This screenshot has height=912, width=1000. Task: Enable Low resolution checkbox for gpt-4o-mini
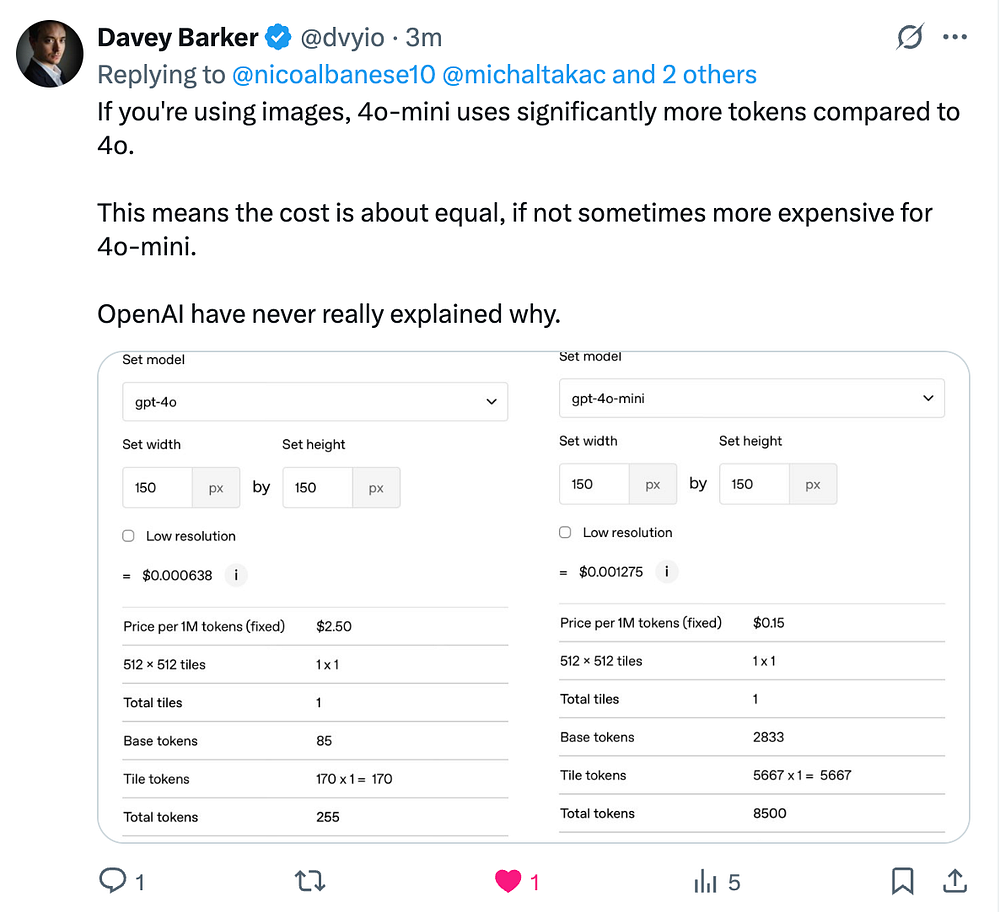tap(566, 532)
